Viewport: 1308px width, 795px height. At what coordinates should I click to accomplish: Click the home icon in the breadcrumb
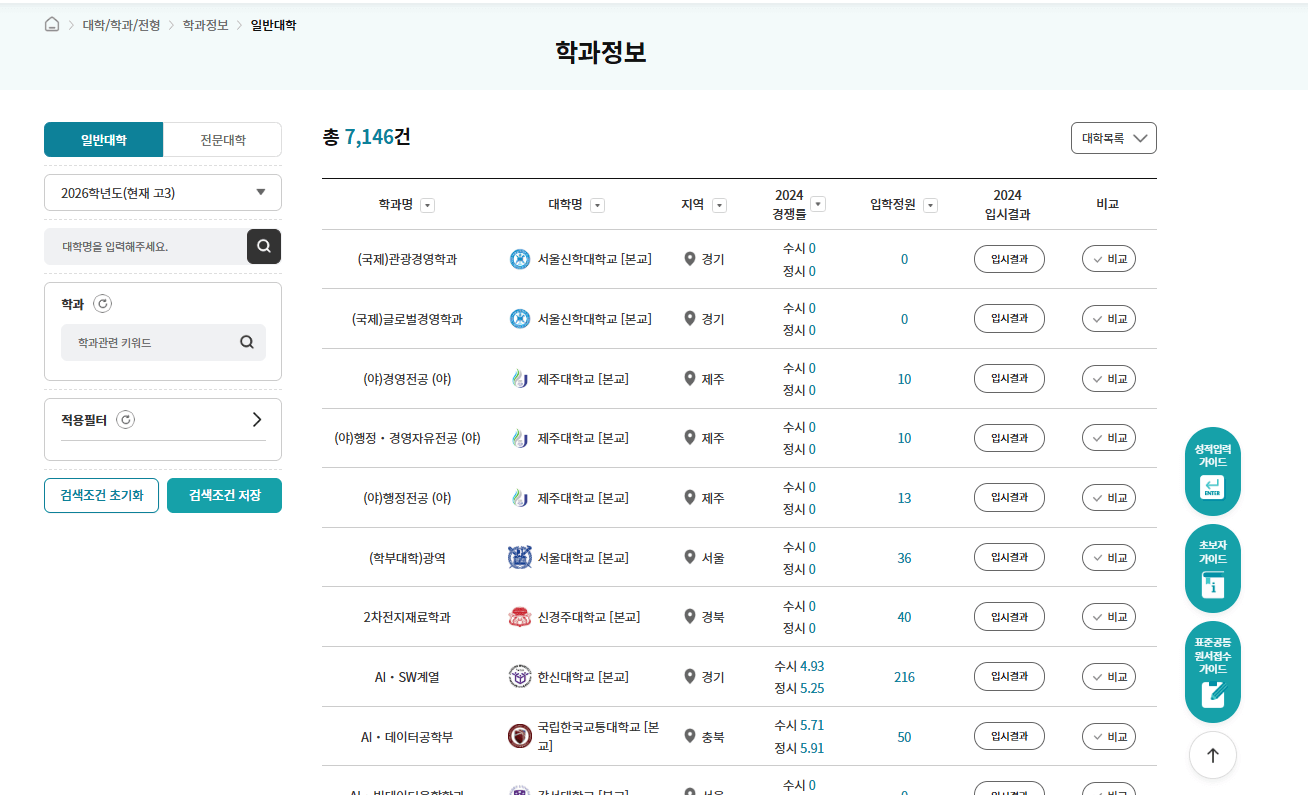point(51,24)
